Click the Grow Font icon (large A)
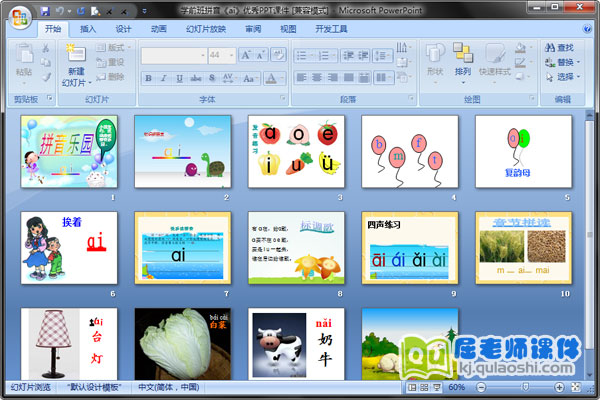 (245, 56)
